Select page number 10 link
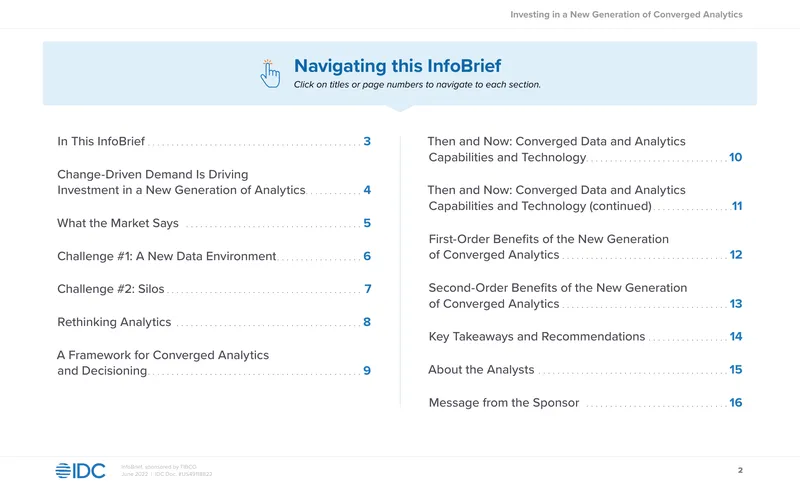This screenshot has height=485, width=800. (735, 157)
